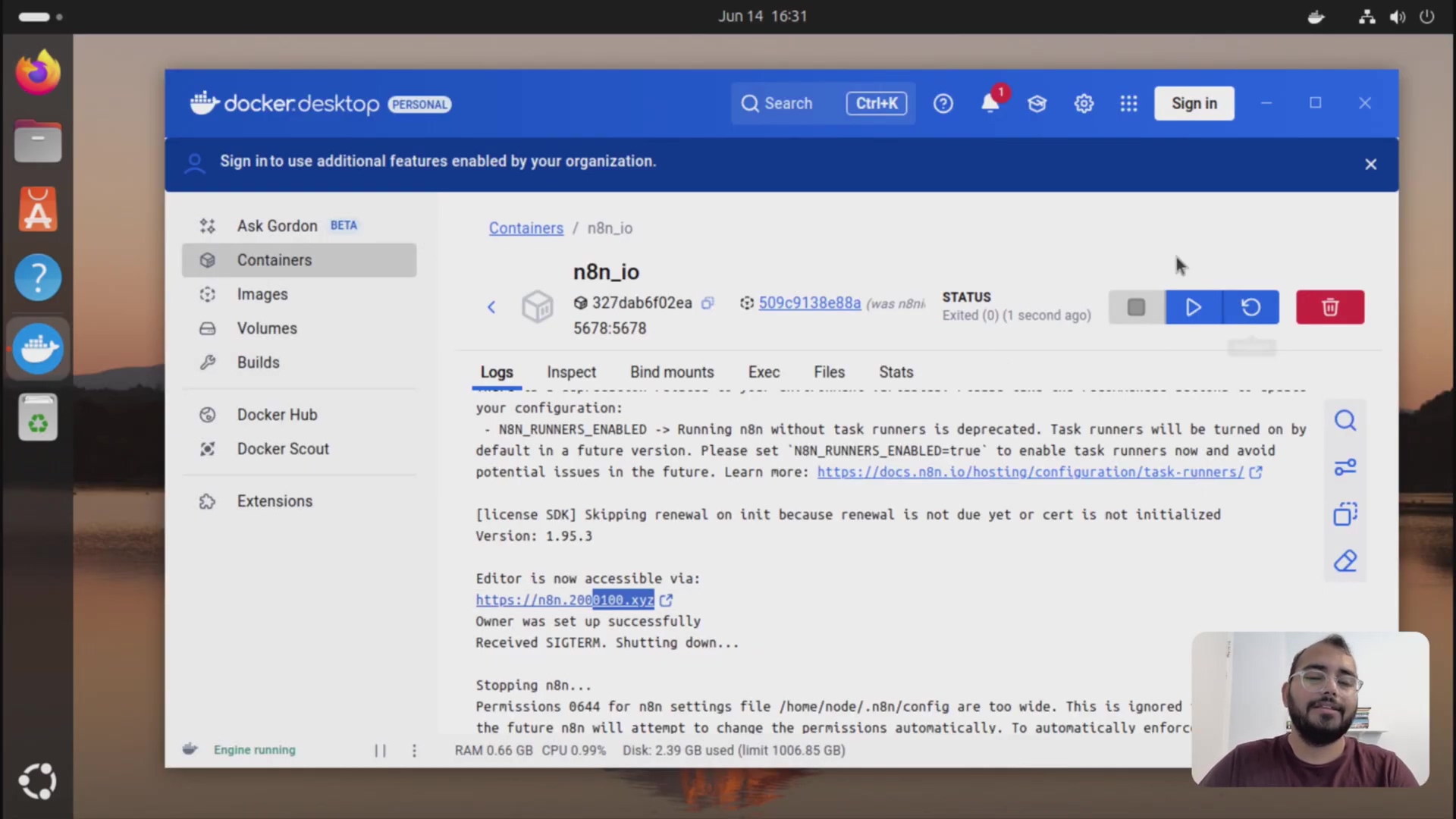This screenshot has height=819, width=1456.
Task: Delete the container with the red trash button
Action: click(x=1329, y=307)
